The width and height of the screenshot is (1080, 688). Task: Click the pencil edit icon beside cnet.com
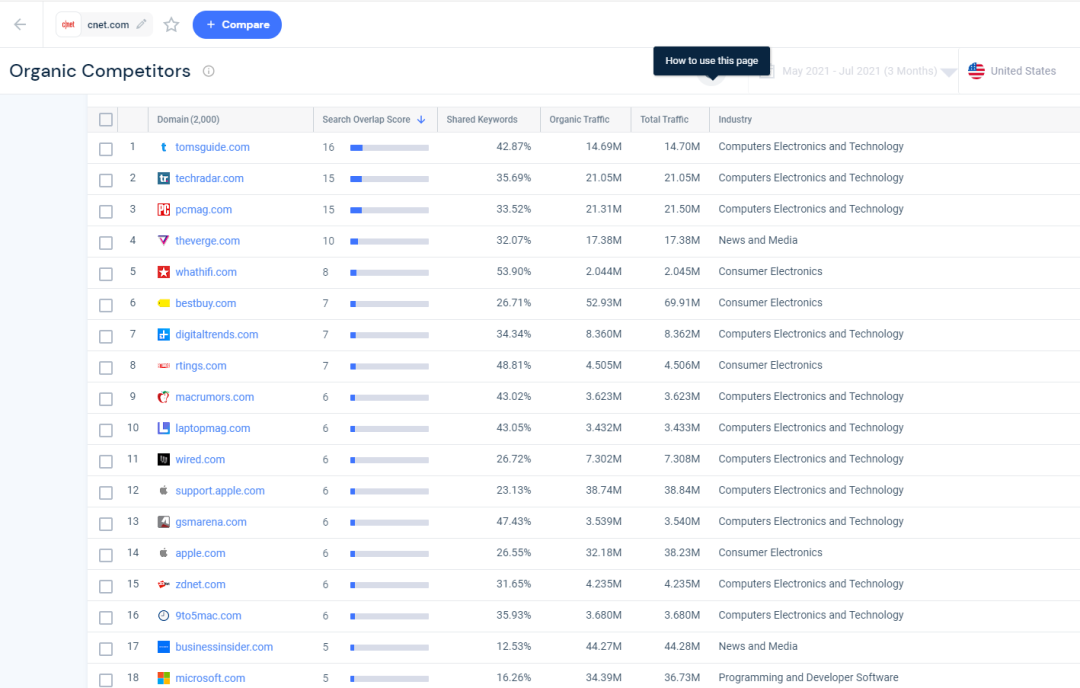[x=141, y=24]
